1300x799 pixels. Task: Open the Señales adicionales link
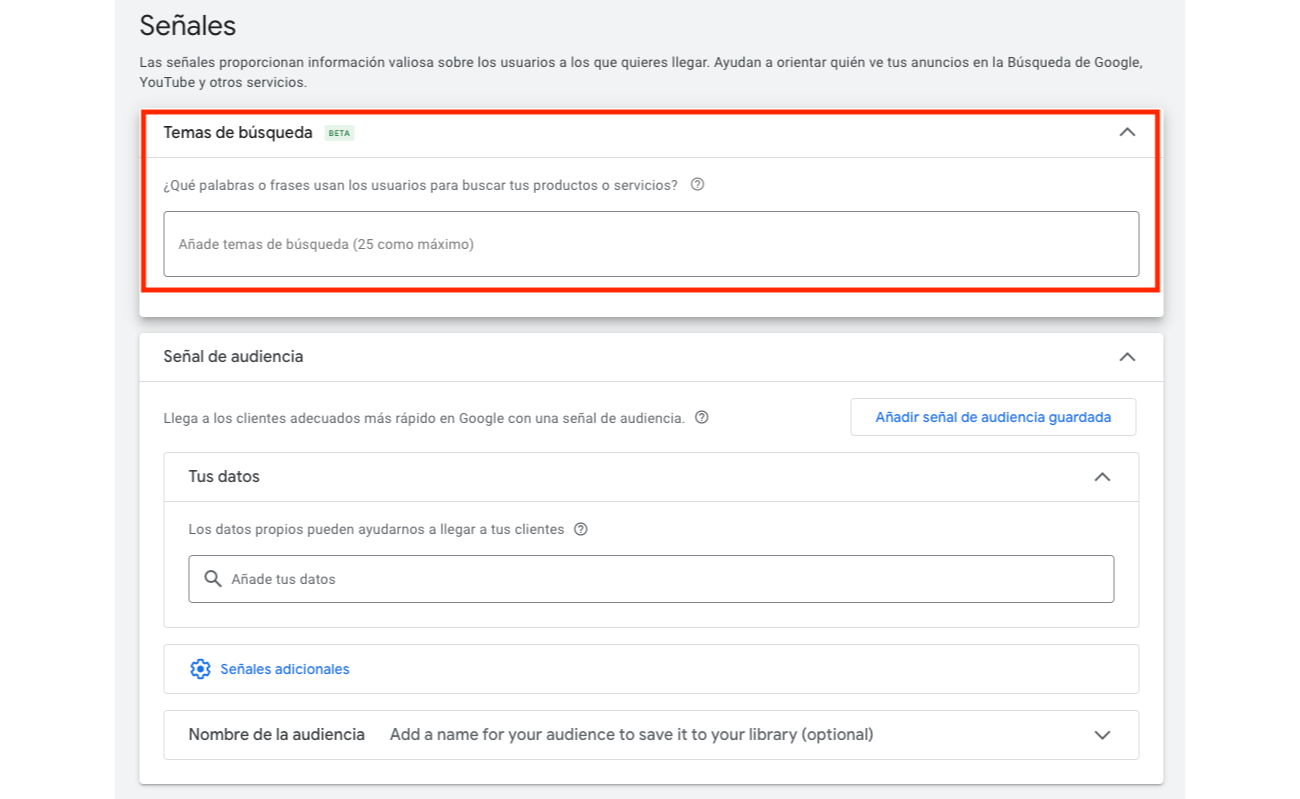pos(285,669)
